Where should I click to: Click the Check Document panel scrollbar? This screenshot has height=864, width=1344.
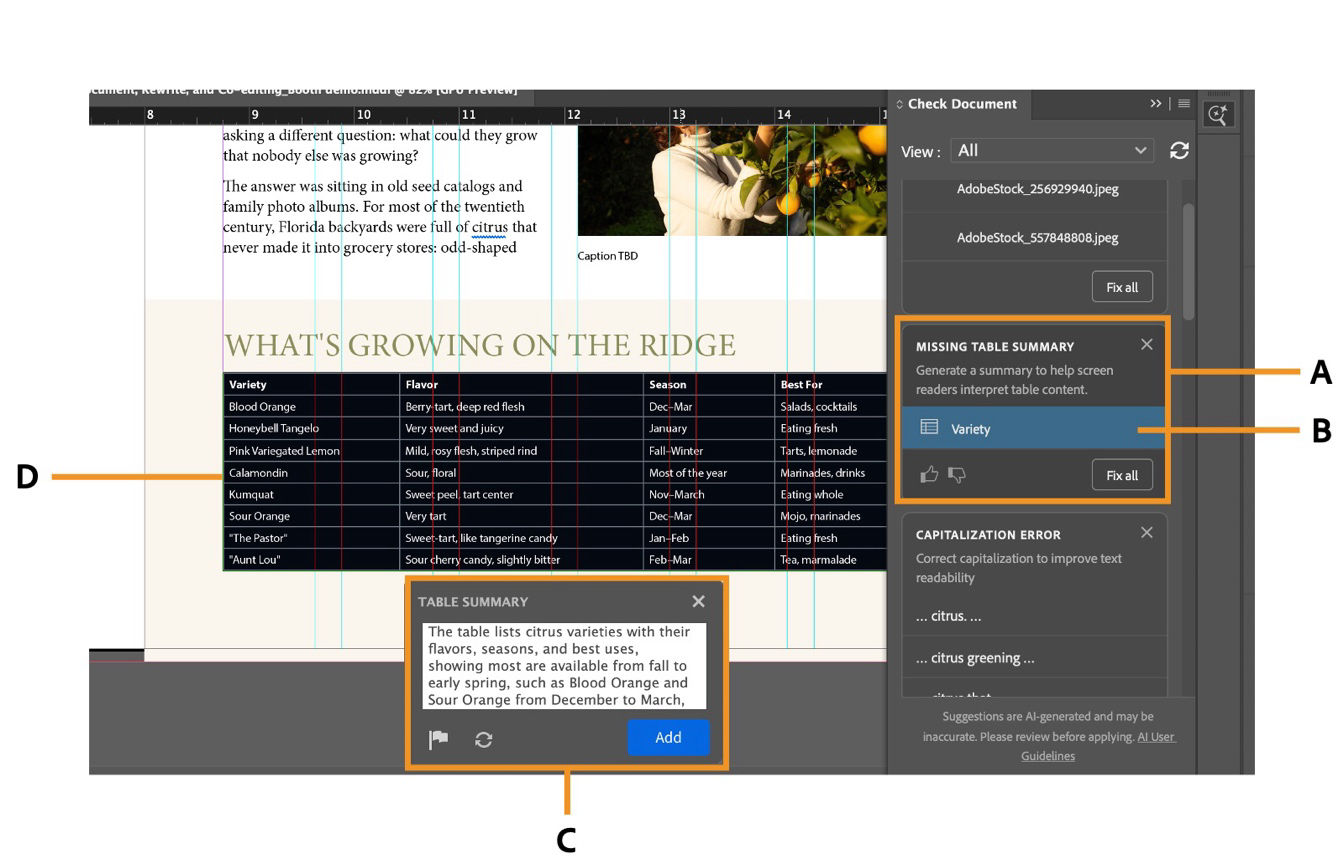click(1188, 262)
